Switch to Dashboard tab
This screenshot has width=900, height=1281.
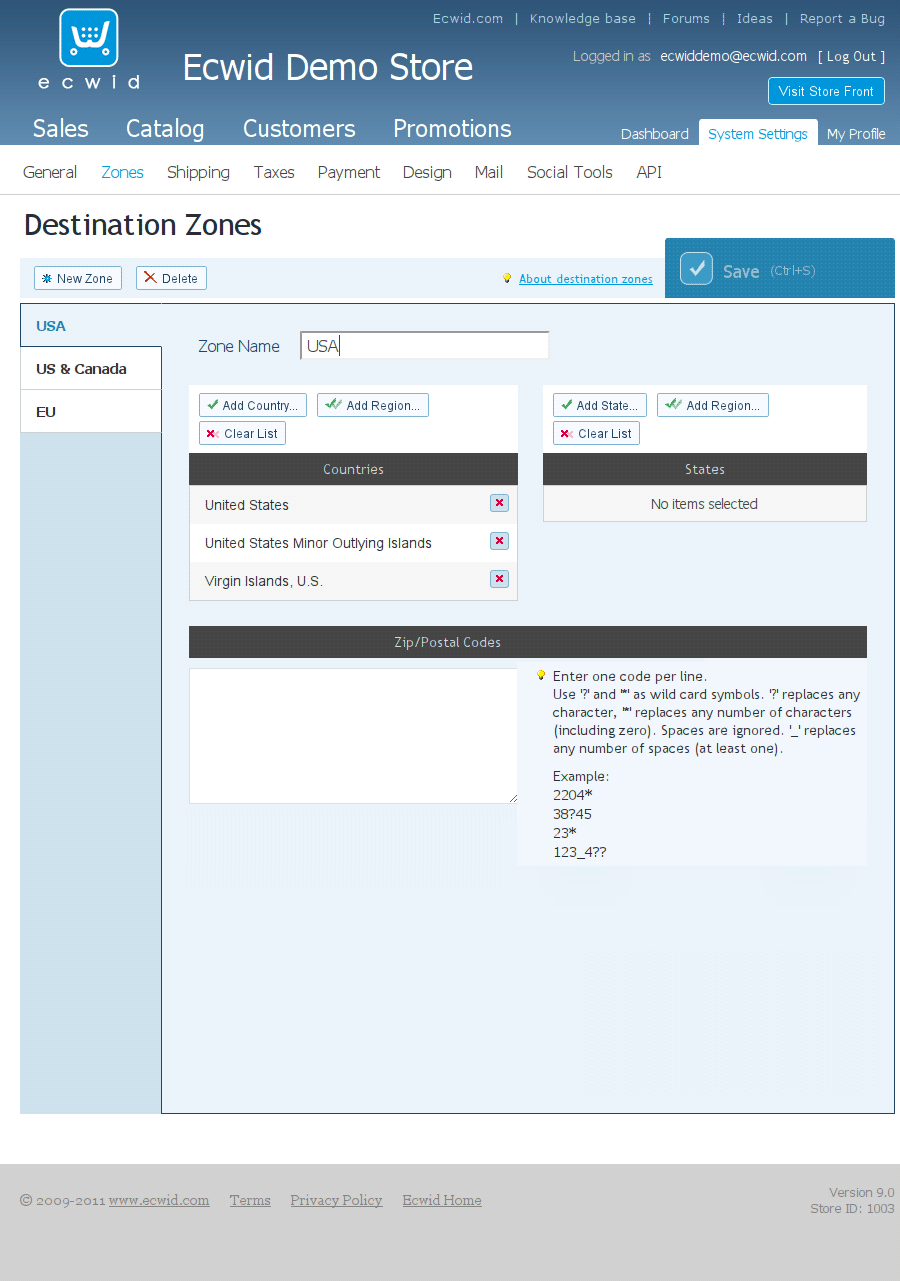[x=655, y=134]
